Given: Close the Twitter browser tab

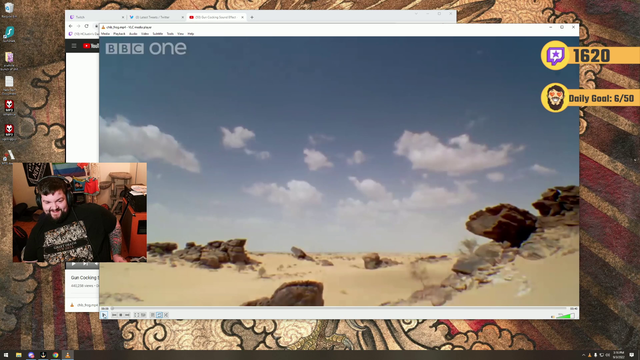Looking at the screenshot, I should [182, 17].
